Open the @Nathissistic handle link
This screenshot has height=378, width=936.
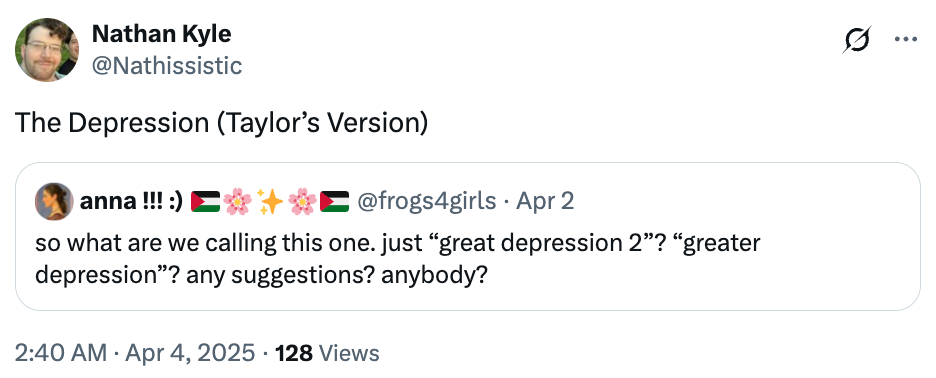[x=167, y=66]
